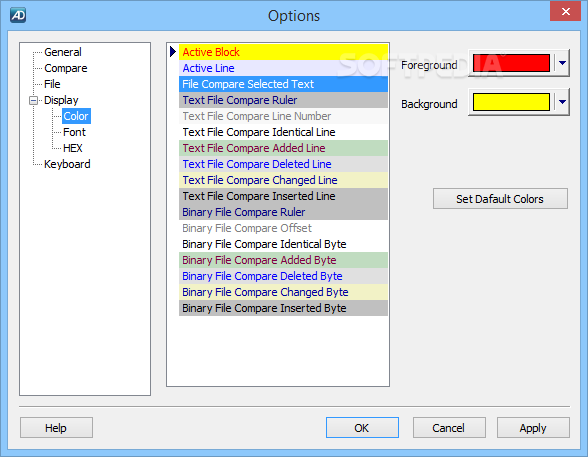The width and height of the screenshot is (588, 457).
Task: Select File Compare Selected Text row
Action: pos(283,84)
